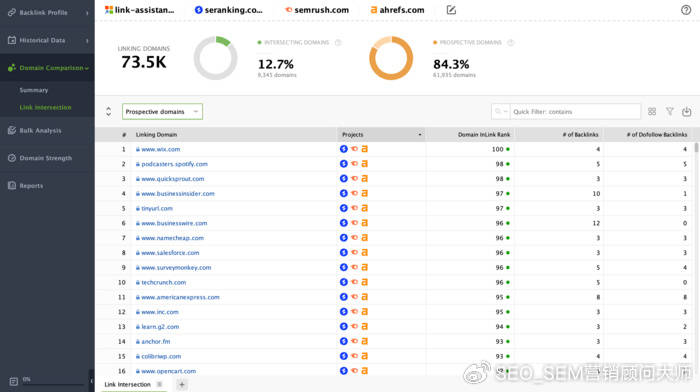Open www.opencart.com link

(168, 371)
